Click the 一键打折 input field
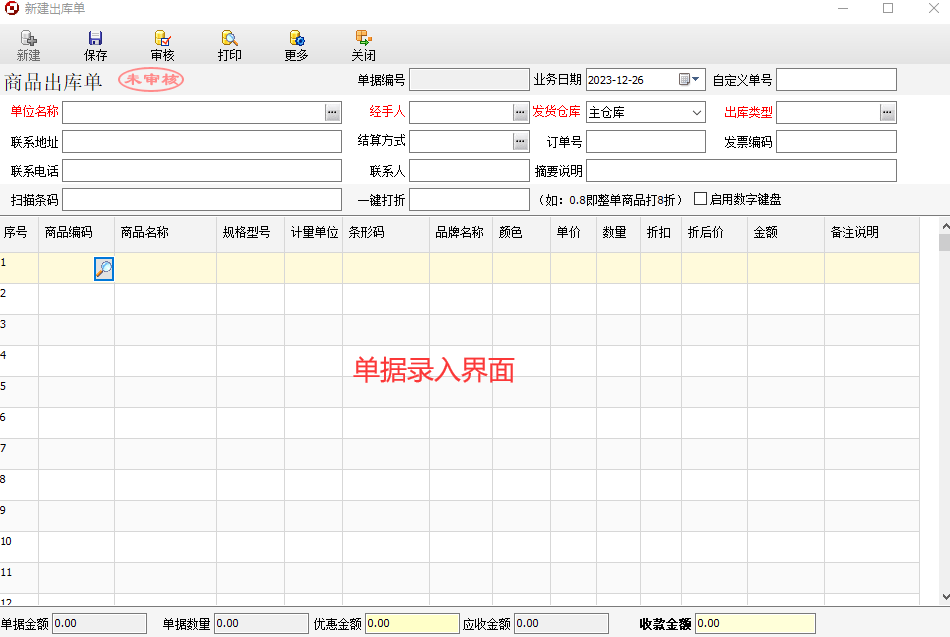 (468, 200)
